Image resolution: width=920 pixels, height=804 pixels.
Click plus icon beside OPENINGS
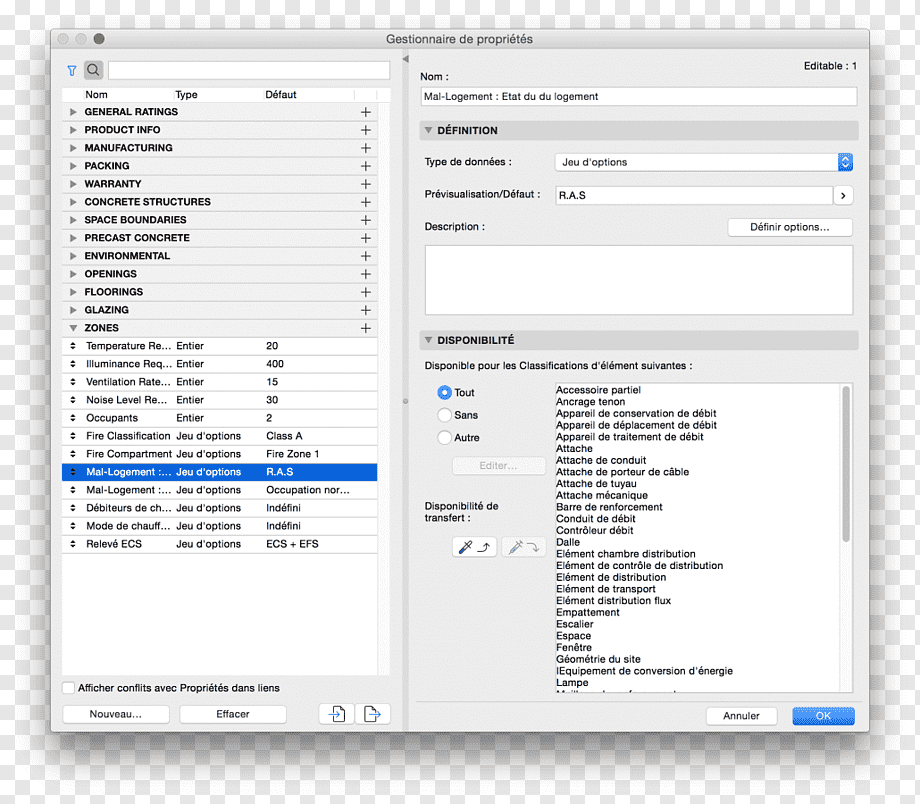(x=366, y=274)
